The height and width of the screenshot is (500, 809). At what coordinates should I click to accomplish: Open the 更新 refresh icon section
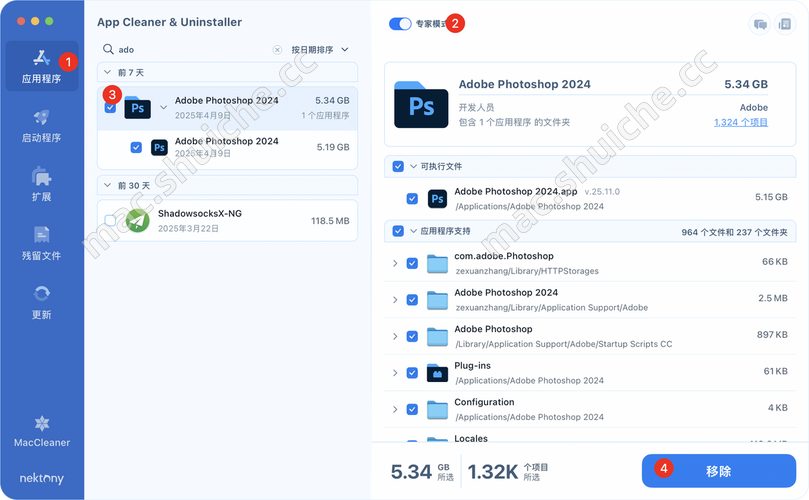click(x=41, y=300)
